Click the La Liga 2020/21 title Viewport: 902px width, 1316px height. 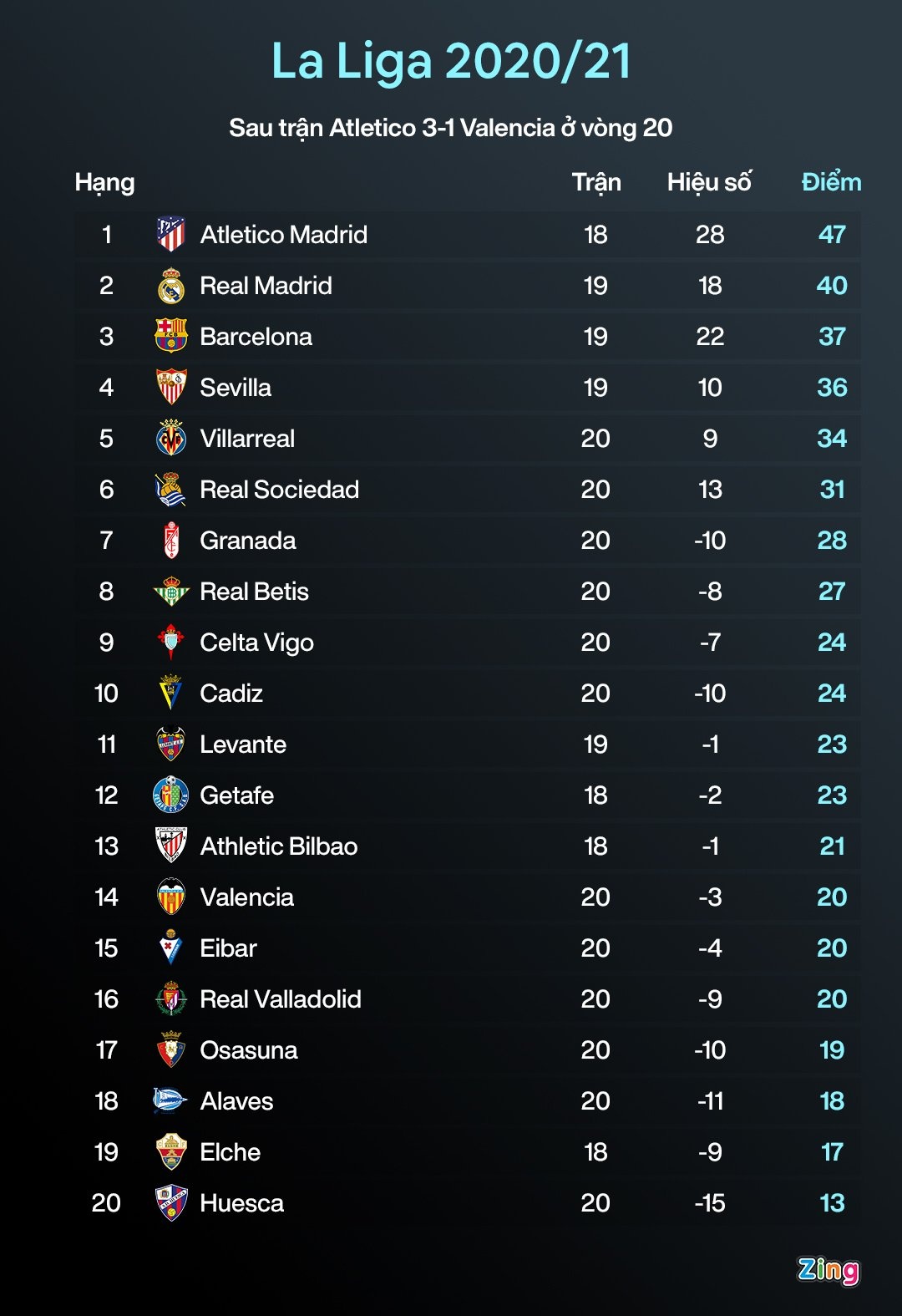[x=451, y=62]
